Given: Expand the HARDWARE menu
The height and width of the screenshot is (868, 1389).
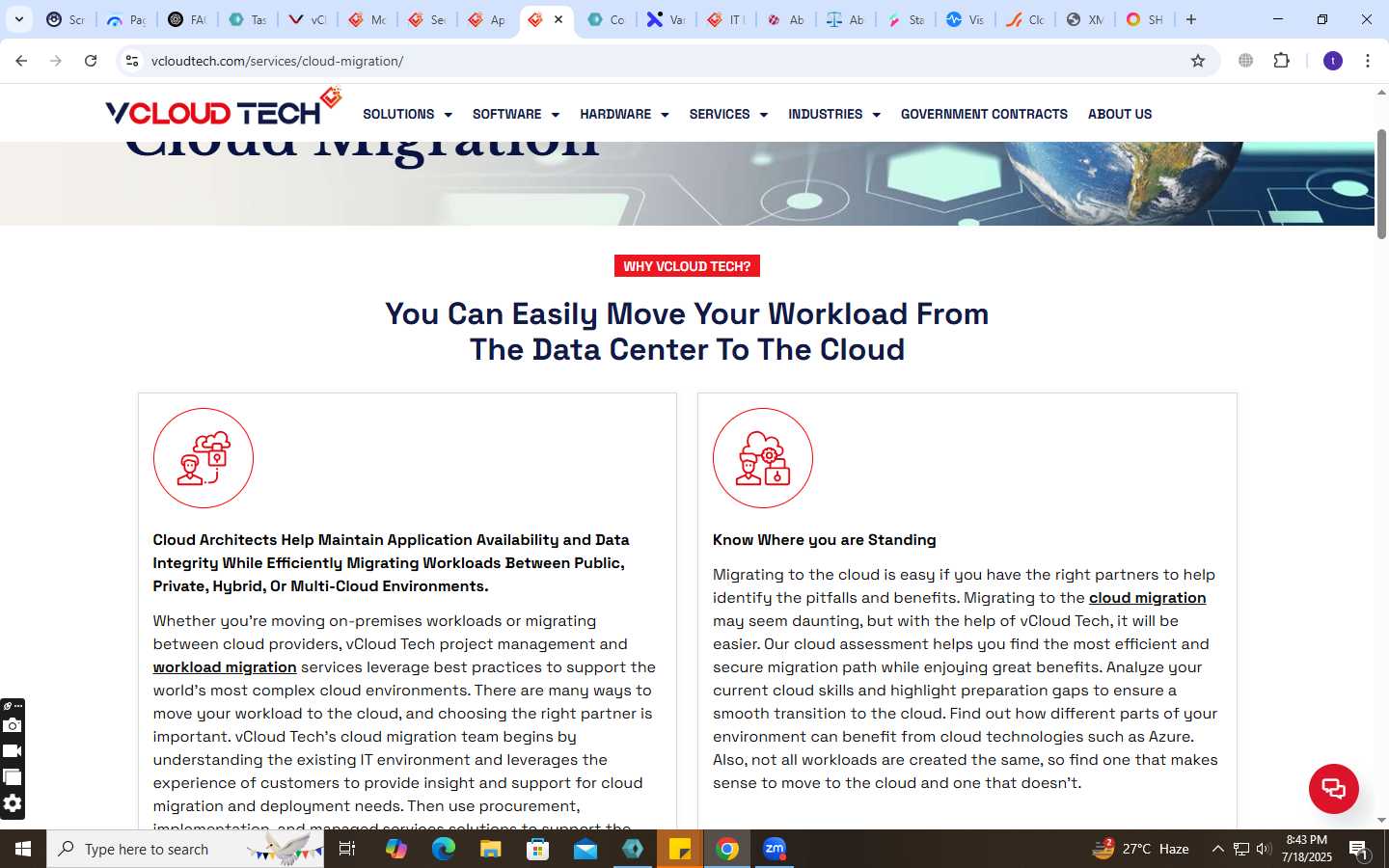Looking at the screenshot, I should (624, 114).
